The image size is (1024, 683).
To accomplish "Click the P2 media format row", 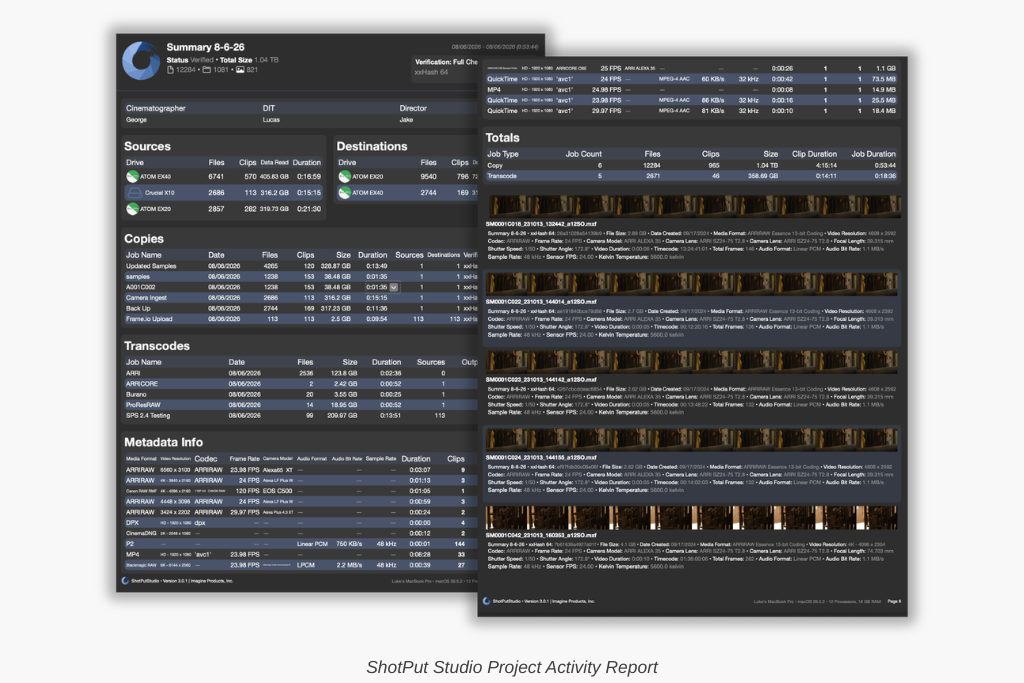I will click(x=300, y=544).
